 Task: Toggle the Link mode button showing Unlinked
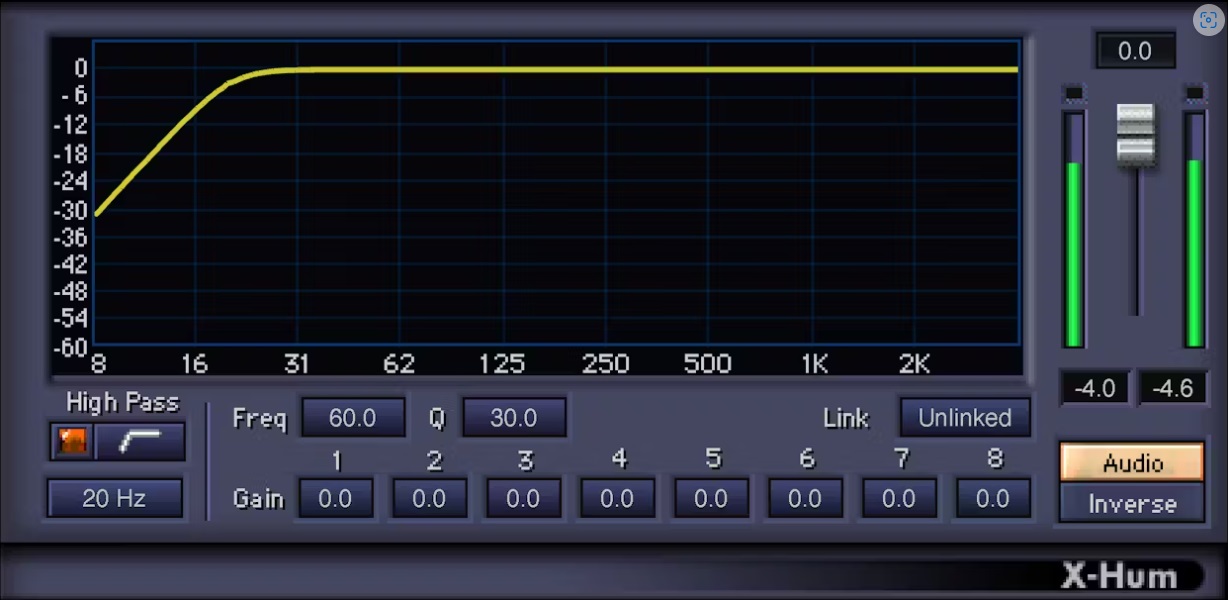(964, 418)
